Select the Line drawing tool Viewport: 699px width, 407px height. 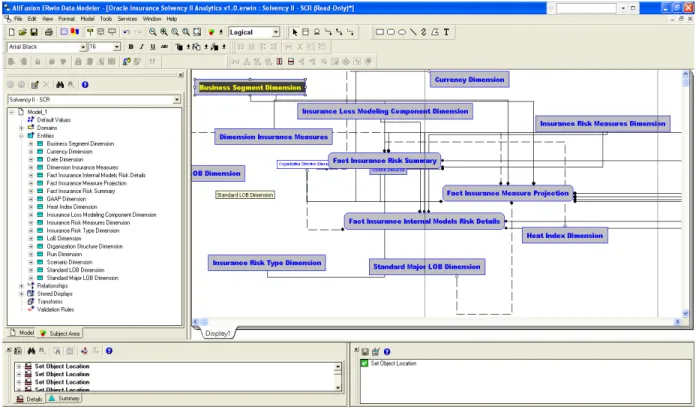pos(413,32)
